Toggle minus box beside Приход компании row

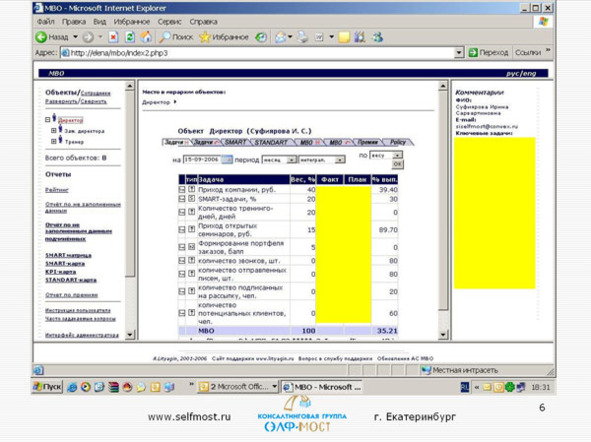(x=182, y=190)
